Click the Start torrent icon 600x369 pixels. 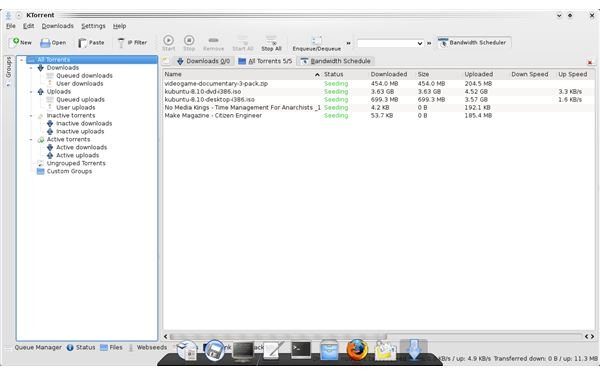168,43
